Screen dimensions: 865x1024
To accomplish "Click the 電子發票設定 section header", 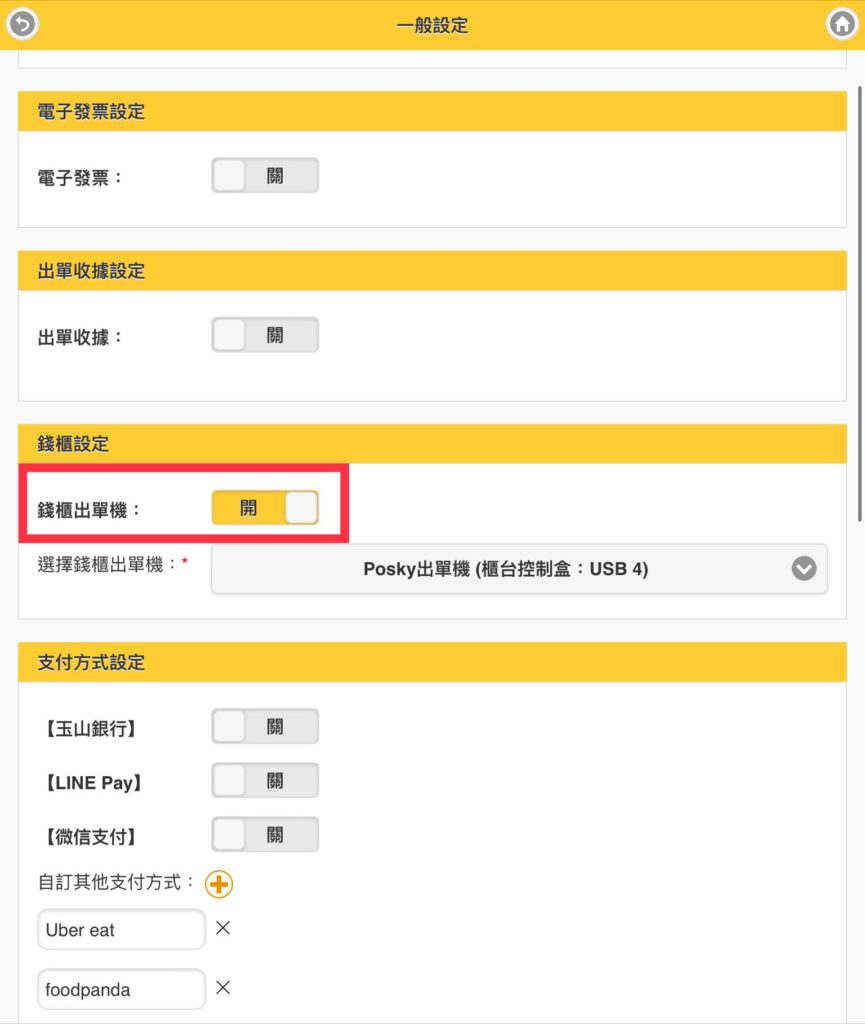I will [x=432, y=112].
